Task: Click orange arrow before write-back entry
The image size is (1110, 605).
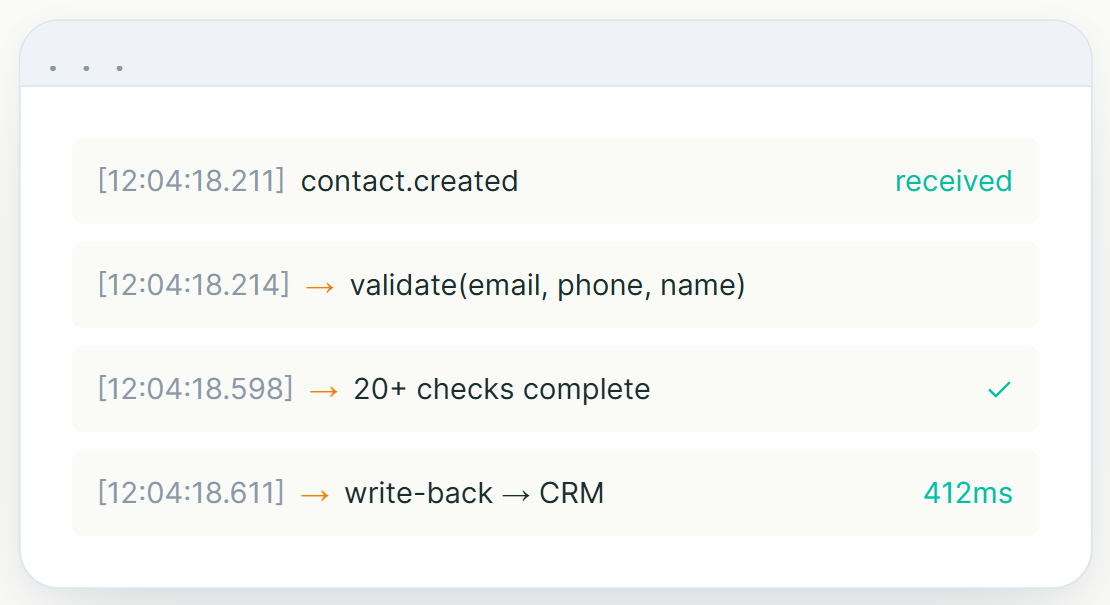Action: pyautogui.click(x=315, y=495)
